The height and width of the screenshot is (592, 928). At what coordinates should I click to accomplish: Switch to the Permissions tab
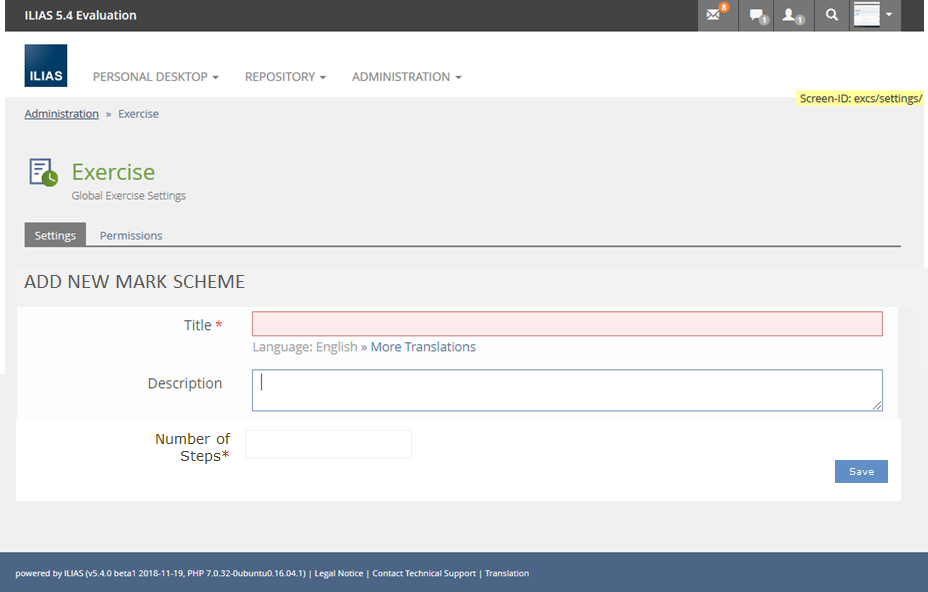click(131, 236)
